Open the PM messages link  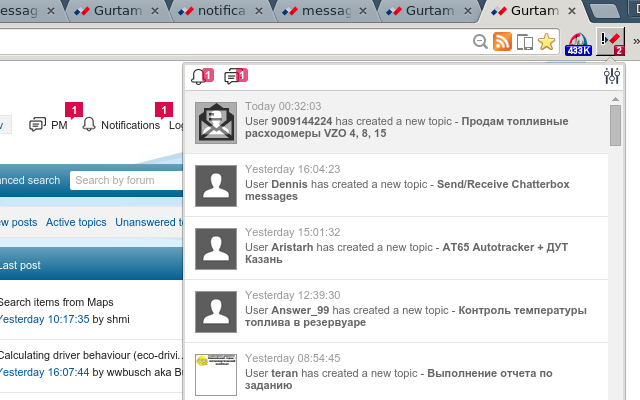(x=50, y=125)
